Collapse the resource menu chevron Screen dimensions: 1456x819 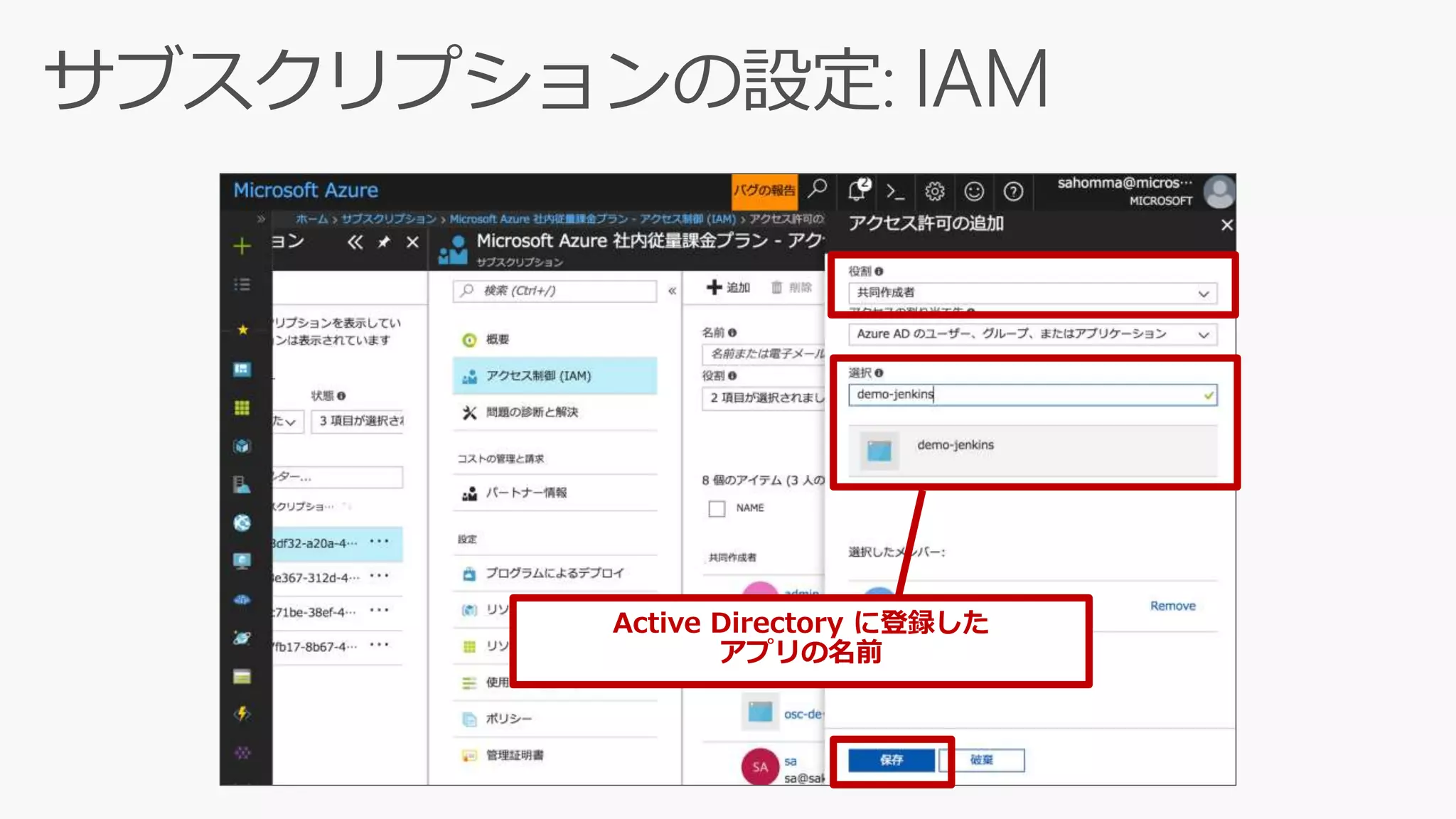click(672, 291)
